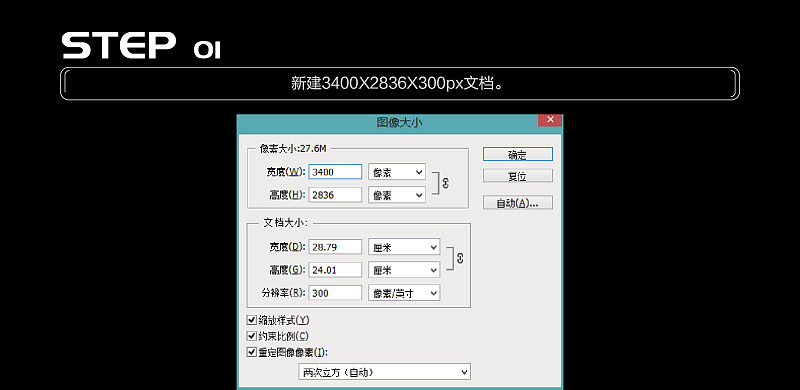The height and width of the screenshot is (390, 800).
Task: Open the pixel height unit dropdown
Action: [x=397, y=195]
